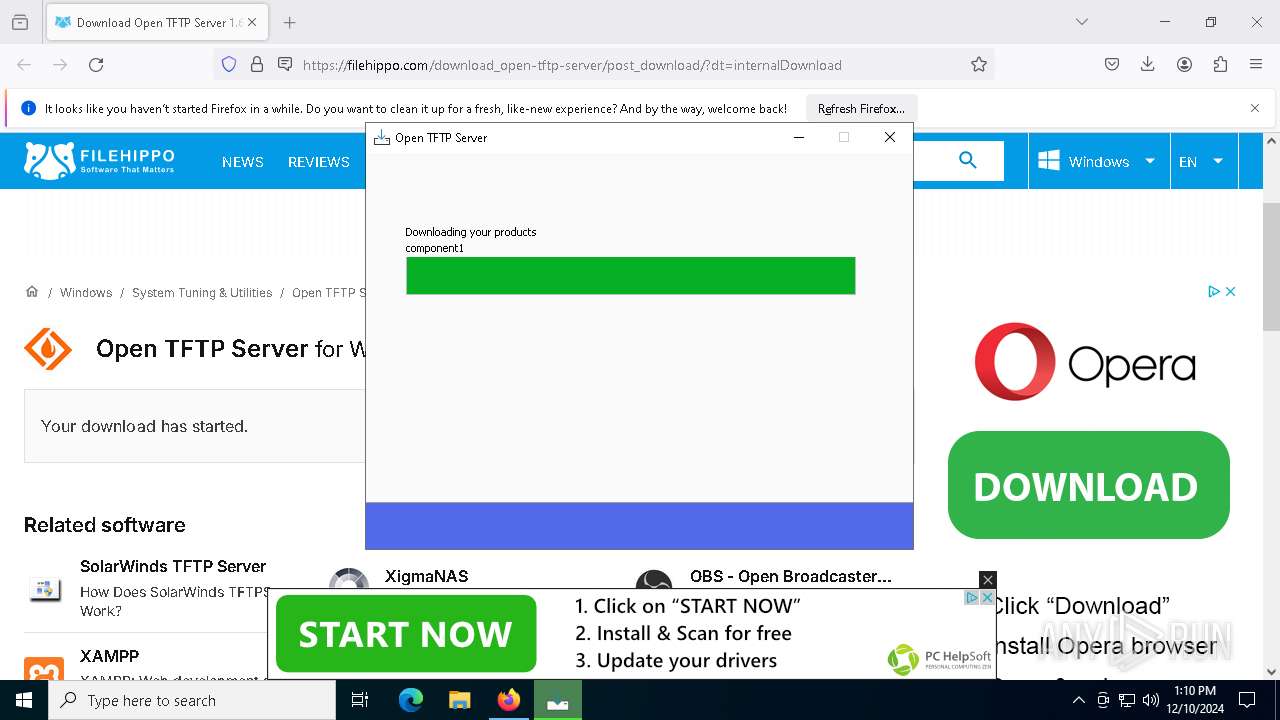Open the Windows platform dropdown
The image size is (1280, 720).
point(1098,161)
